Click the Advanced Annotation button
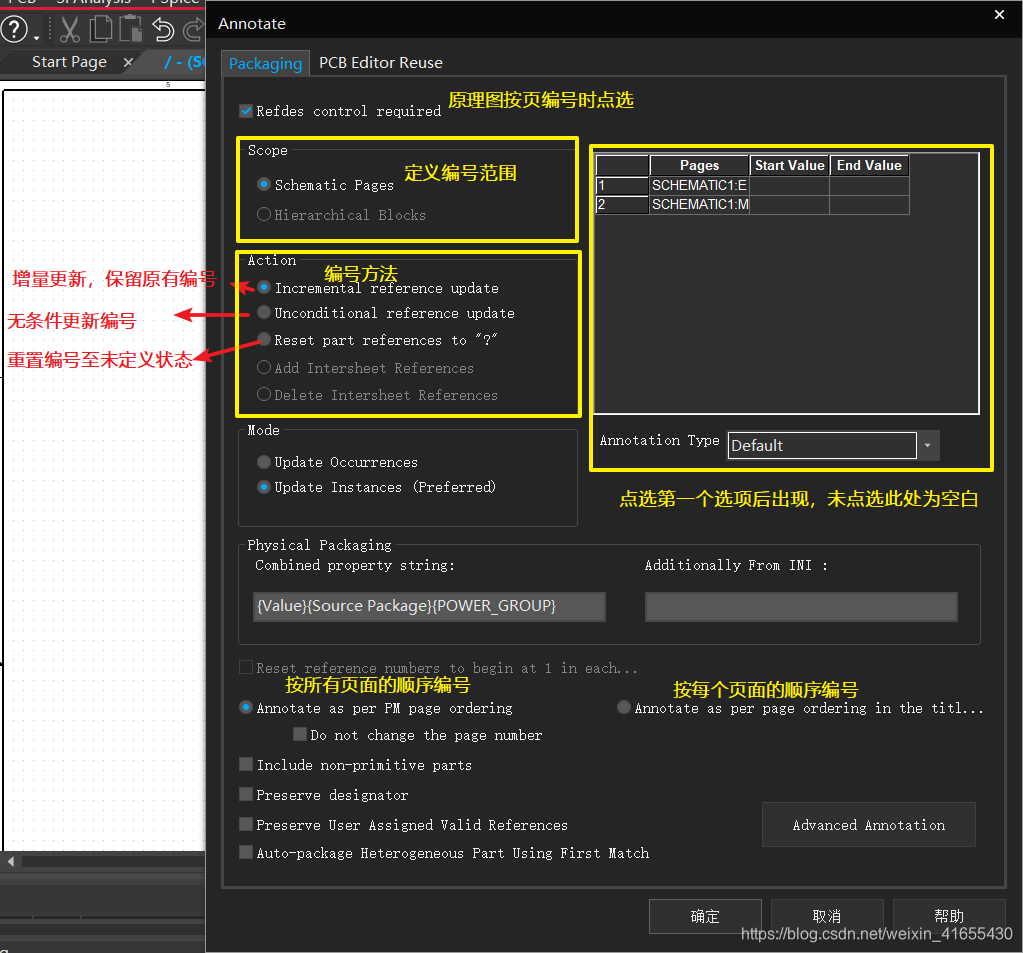The width and height of the screenshot is (1023, 953). tap(868, 825)
